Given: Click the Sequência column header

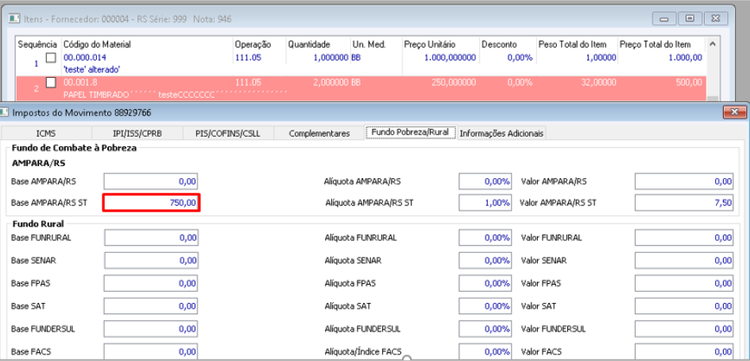Looking at the screenshot, I should tap(37, 44).
